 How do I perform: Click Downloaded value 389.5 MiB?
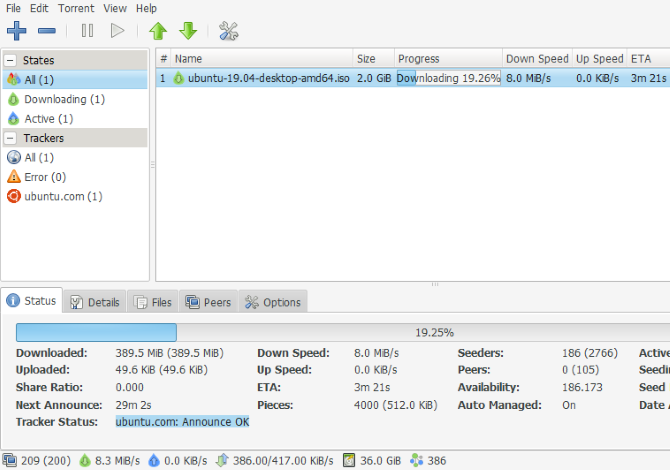[x=170, y=353]
